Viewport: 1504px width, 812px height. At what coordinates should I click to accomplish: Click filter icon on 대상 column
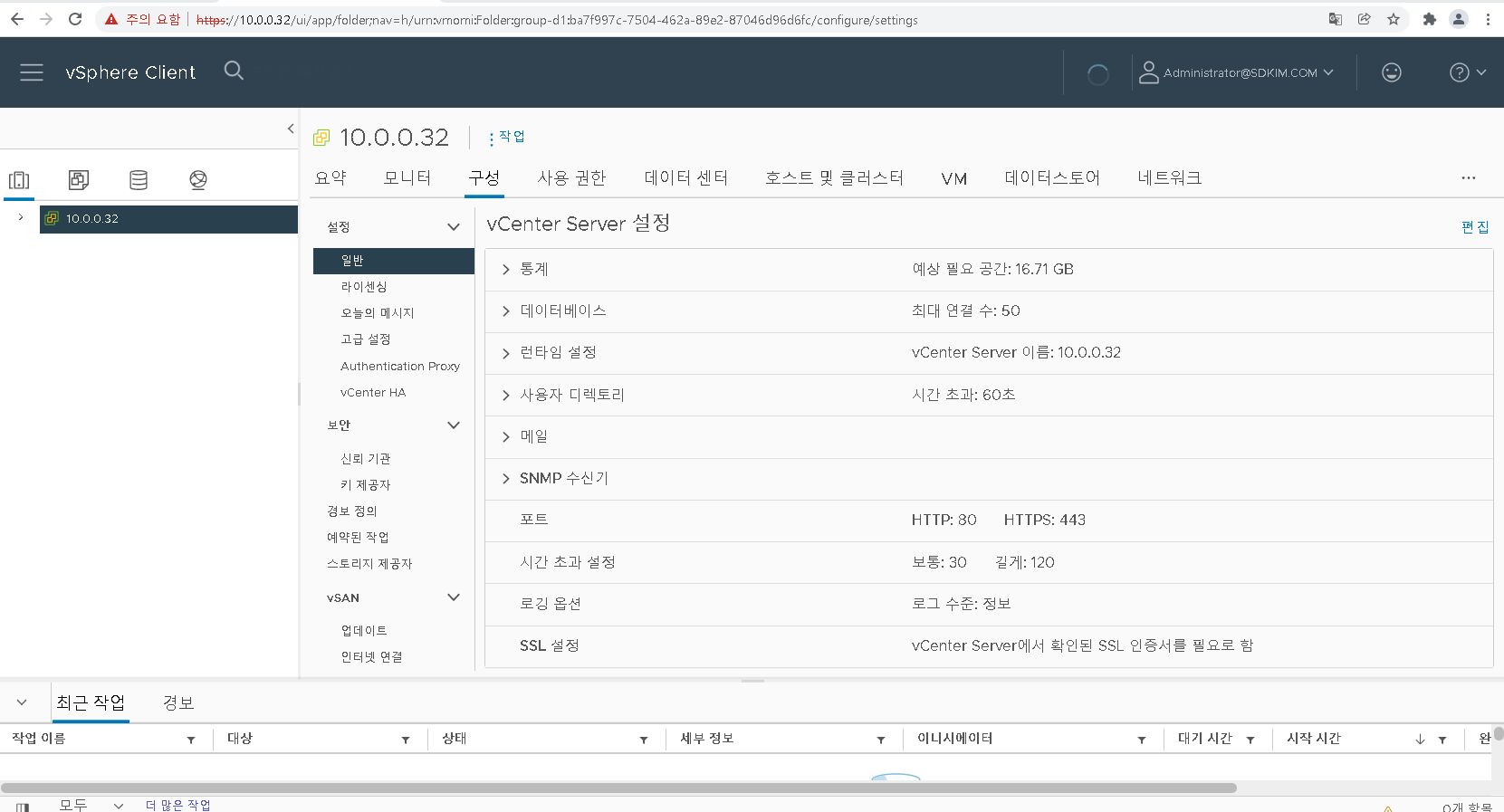pos(406,740)
